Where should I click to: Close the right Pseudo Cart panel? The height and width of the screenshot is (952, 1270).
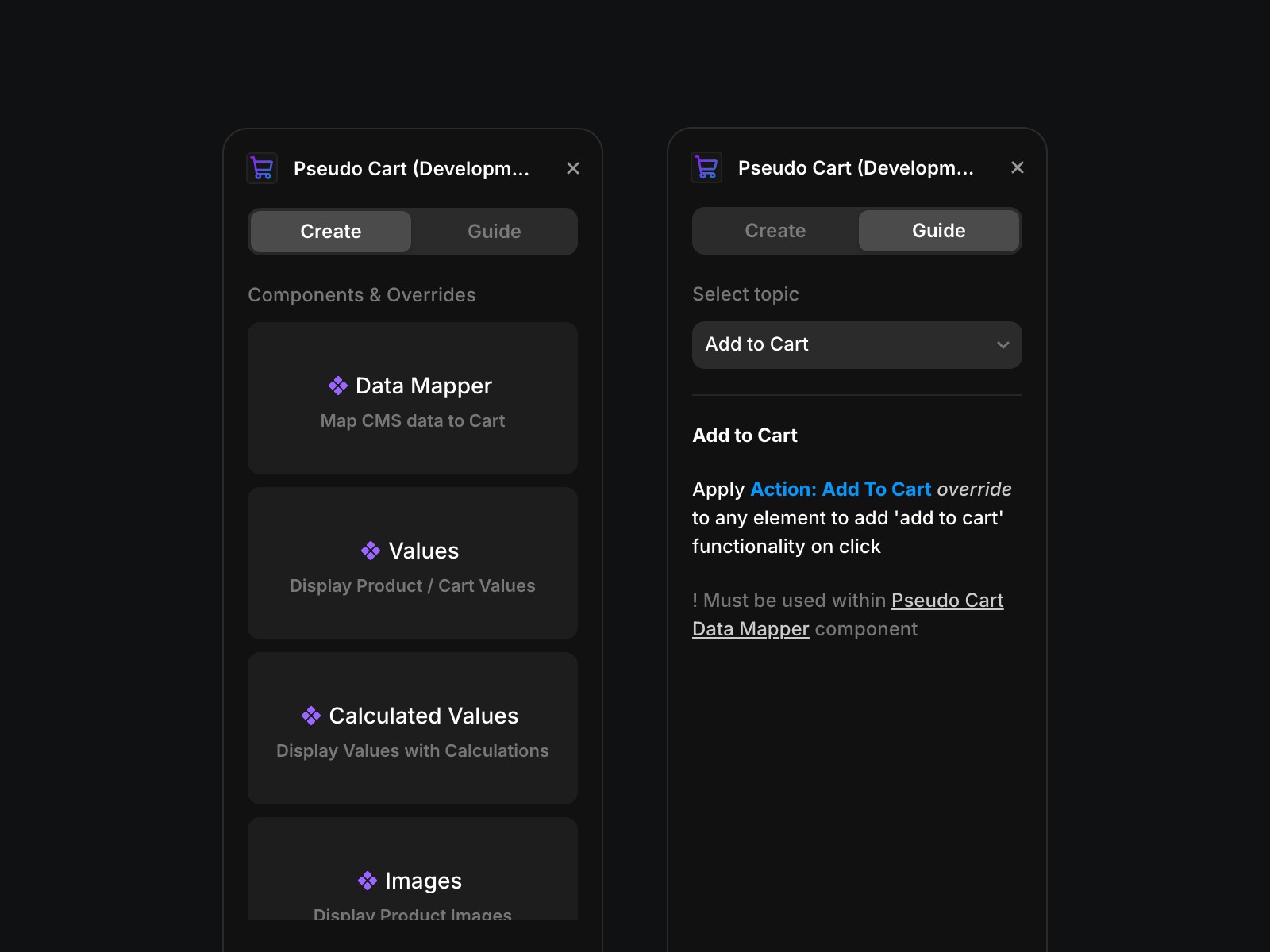[x=1018, y=167]
